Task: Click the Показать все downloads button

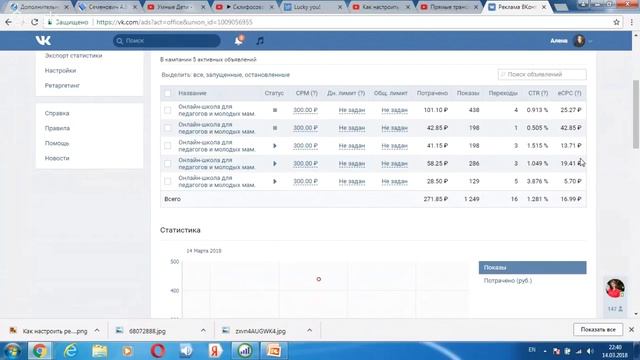Action: tap(598, 329)
